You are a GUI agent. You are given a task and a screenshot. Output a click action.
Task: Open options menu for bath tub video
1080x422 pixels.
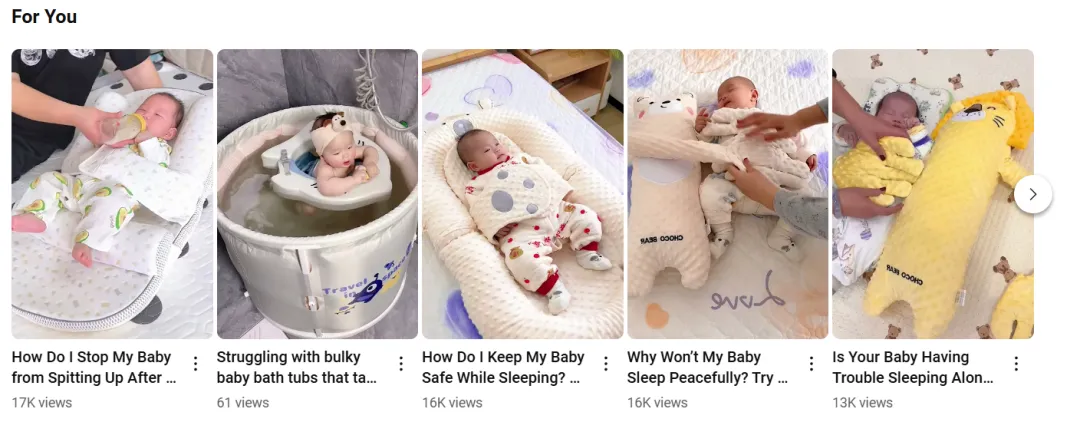point(401,363)
